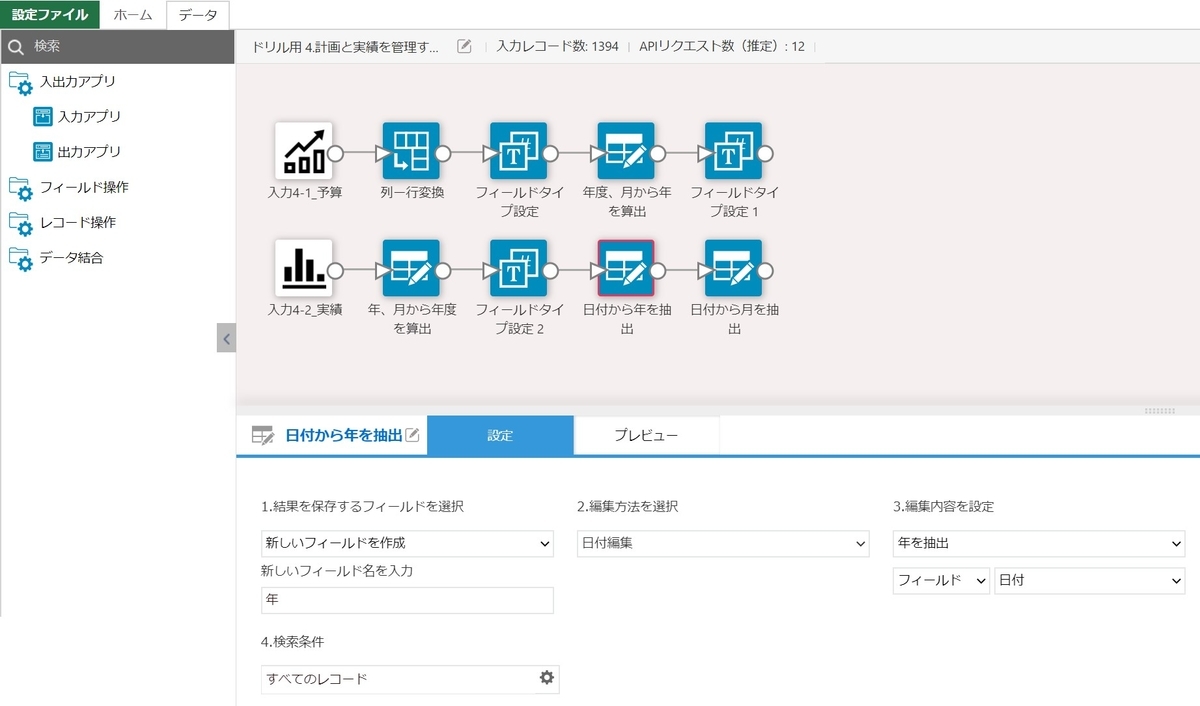
Task: Select the 日付から月を抽出 node icon
Action: pyautogui.click(x=733, y=268)
